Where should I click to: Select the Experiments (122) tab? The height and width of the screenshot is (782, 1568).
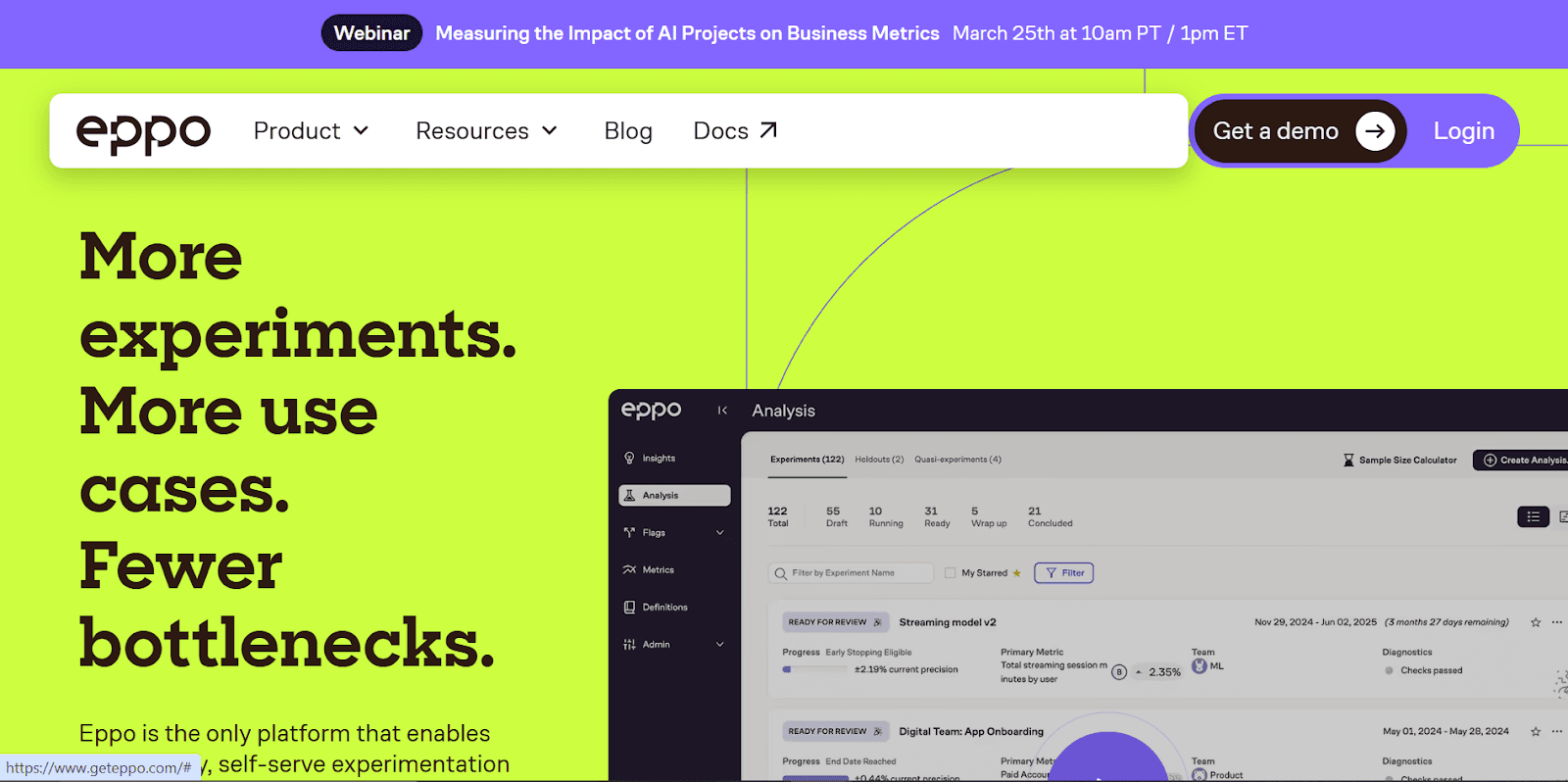(807, 460)
